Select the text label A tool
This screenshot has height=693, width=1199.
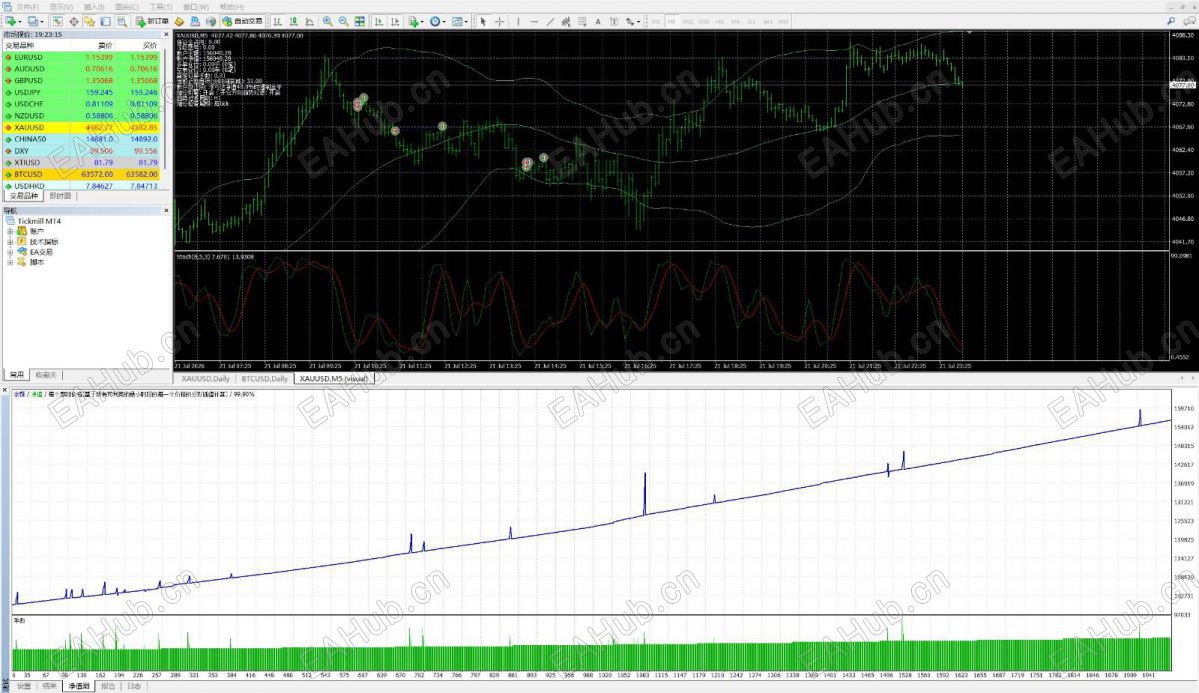(598, 21)
